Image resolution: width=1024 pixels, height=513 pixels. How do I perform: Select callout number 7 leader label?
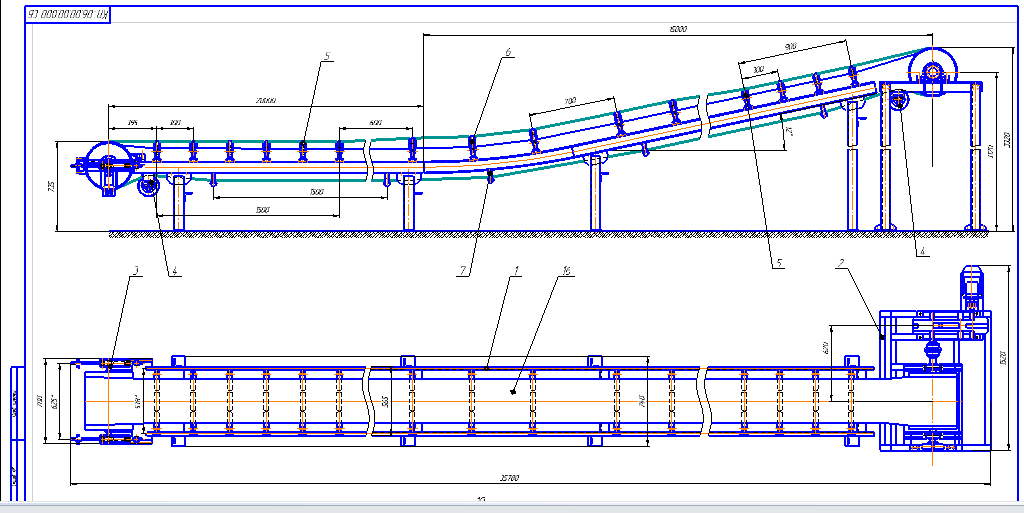point(463,271)
